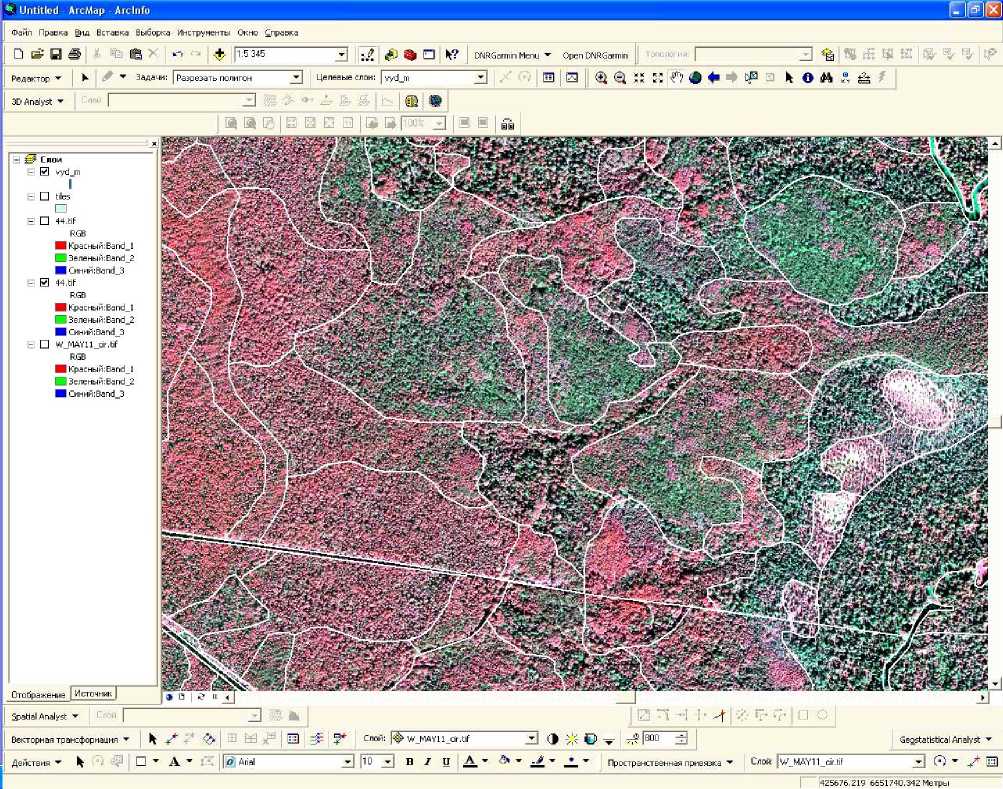Open the Редактор dropdown menu
1003x789 pixels.
coord(36,77)
